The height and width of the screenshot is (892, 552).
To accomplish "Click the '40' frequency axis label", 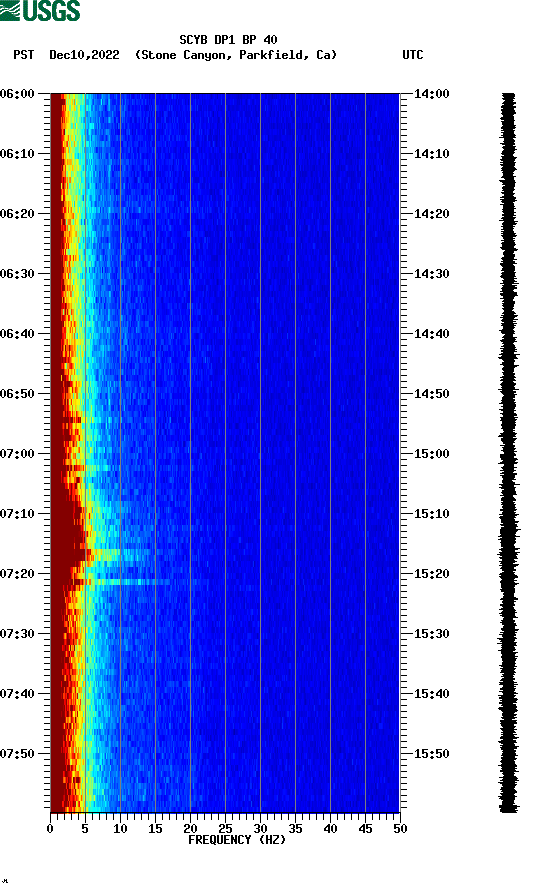I will (x=330, y=829).
